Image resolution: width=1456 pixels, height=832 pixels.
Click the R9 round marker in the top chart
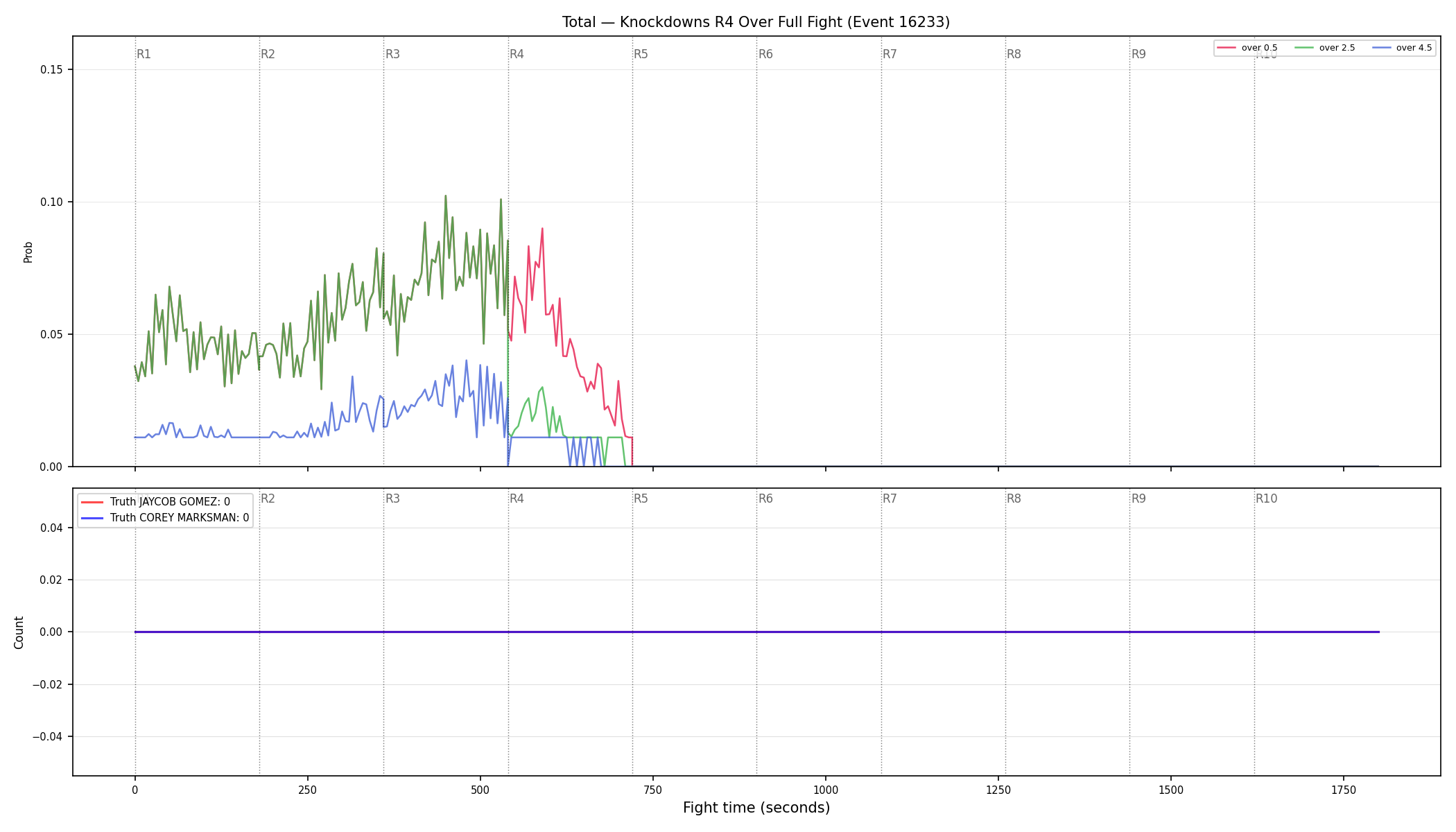pyautogui.click(x=1138, y=54)
